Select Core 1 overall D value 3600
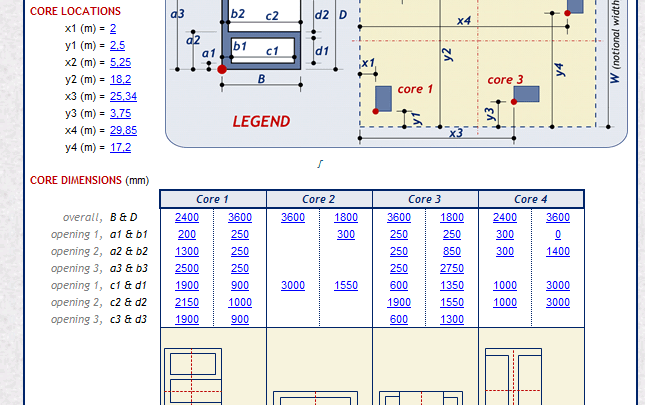The image size is (645, 405). pyautogui.click(x=240, y=217)
